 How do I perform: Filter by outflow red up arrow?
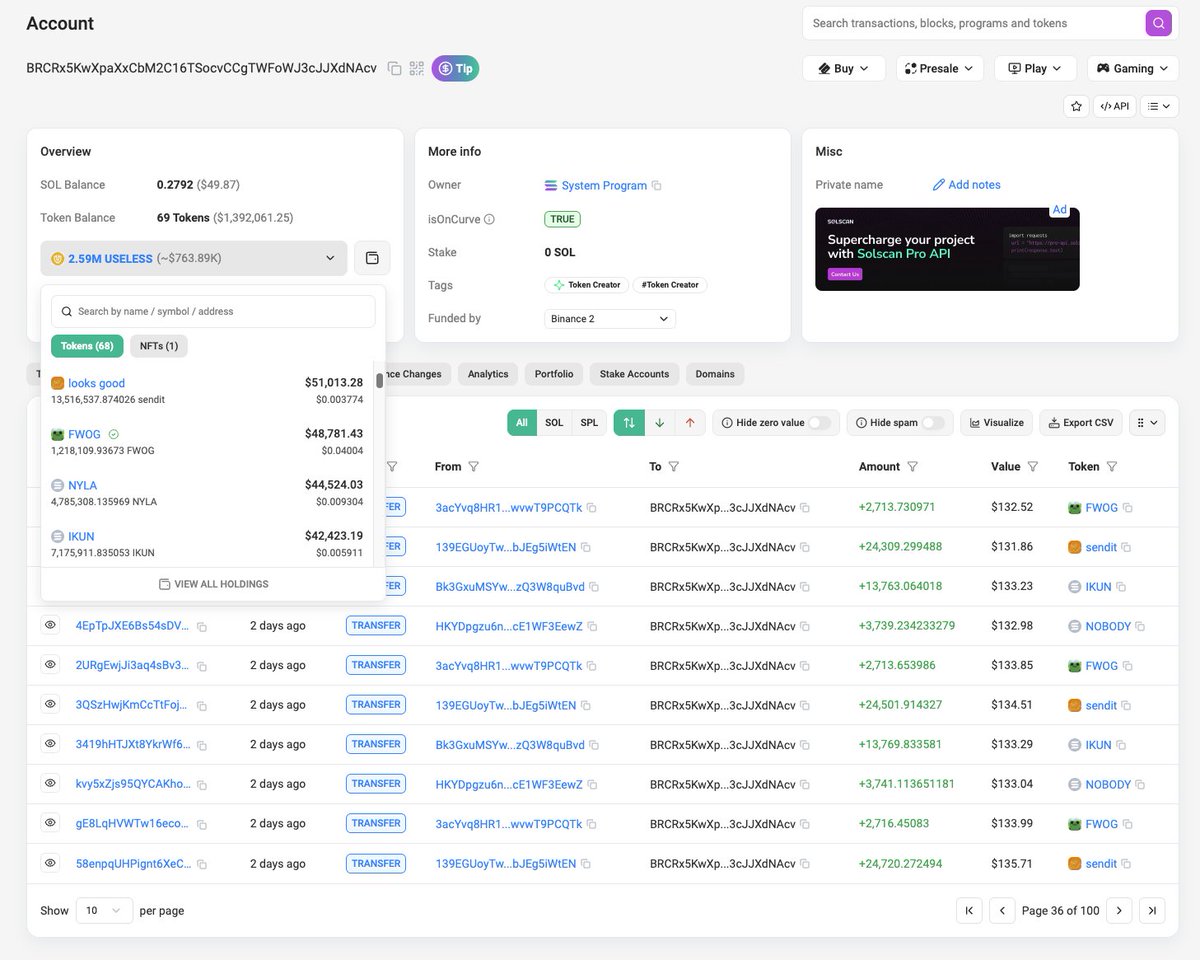pos(690,423)
